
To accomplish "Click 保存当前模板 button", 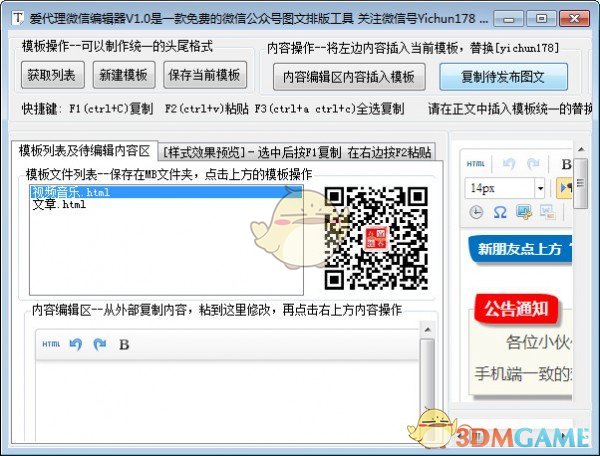I will 205,75.
